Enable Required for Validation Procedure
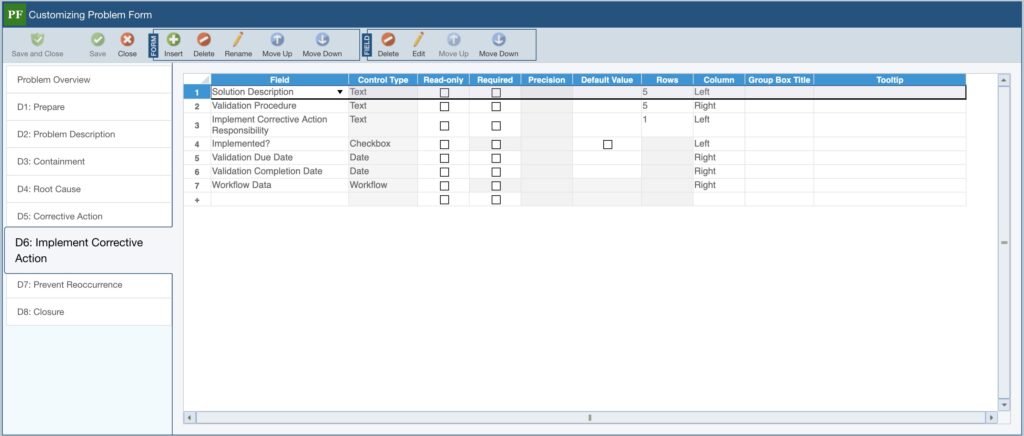The width and height of the screenshot is (1024, 436). (x=496, y=106)
